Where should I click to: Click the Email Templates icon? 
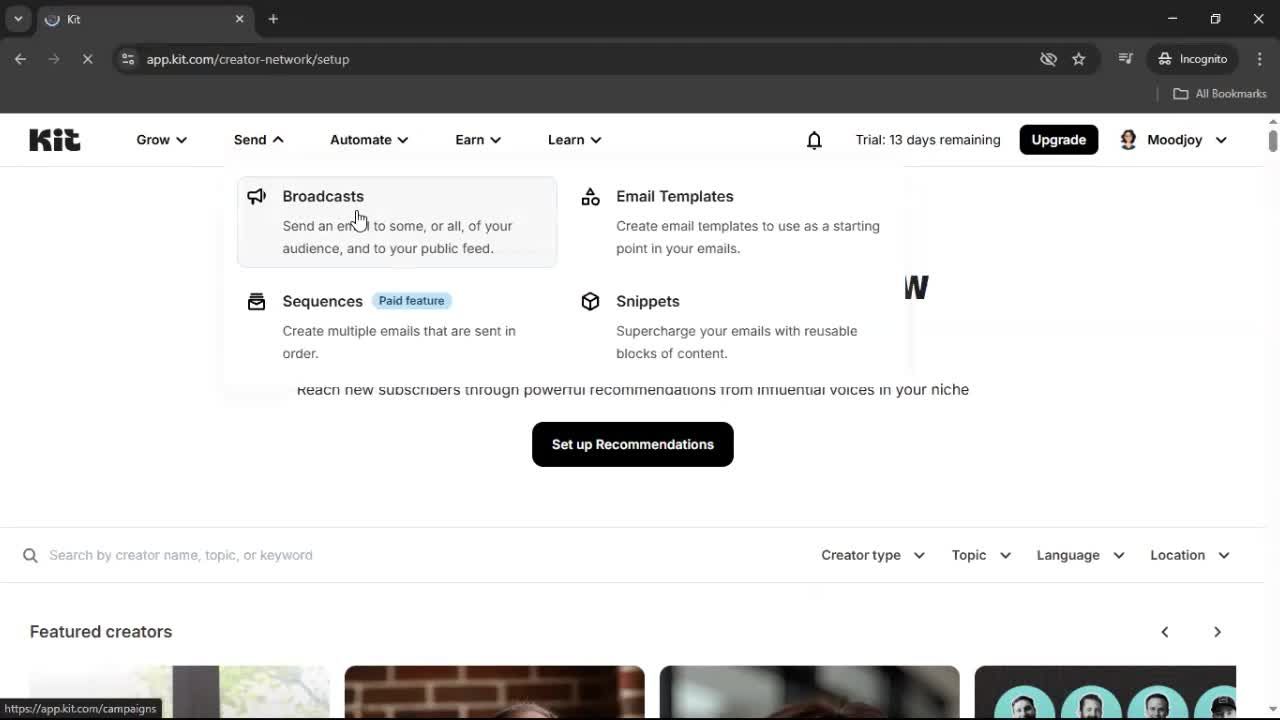pos(590,196)
